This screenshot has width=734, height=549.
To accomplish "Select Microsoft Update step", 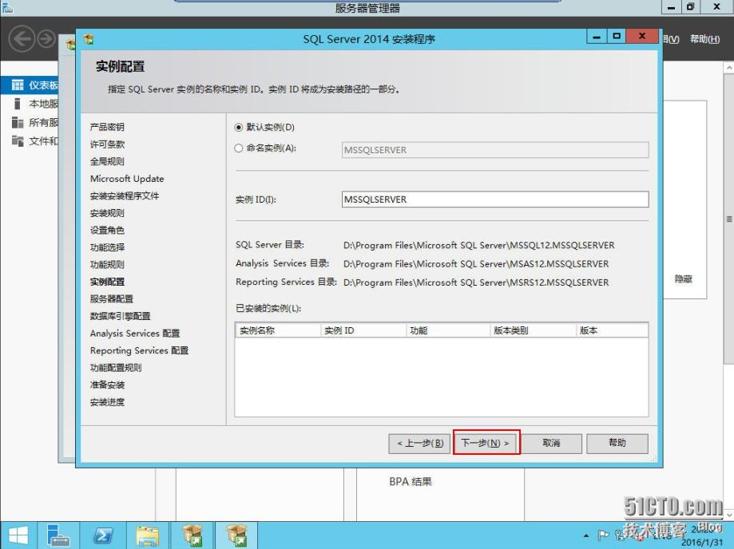I will [x=127, y=179].
